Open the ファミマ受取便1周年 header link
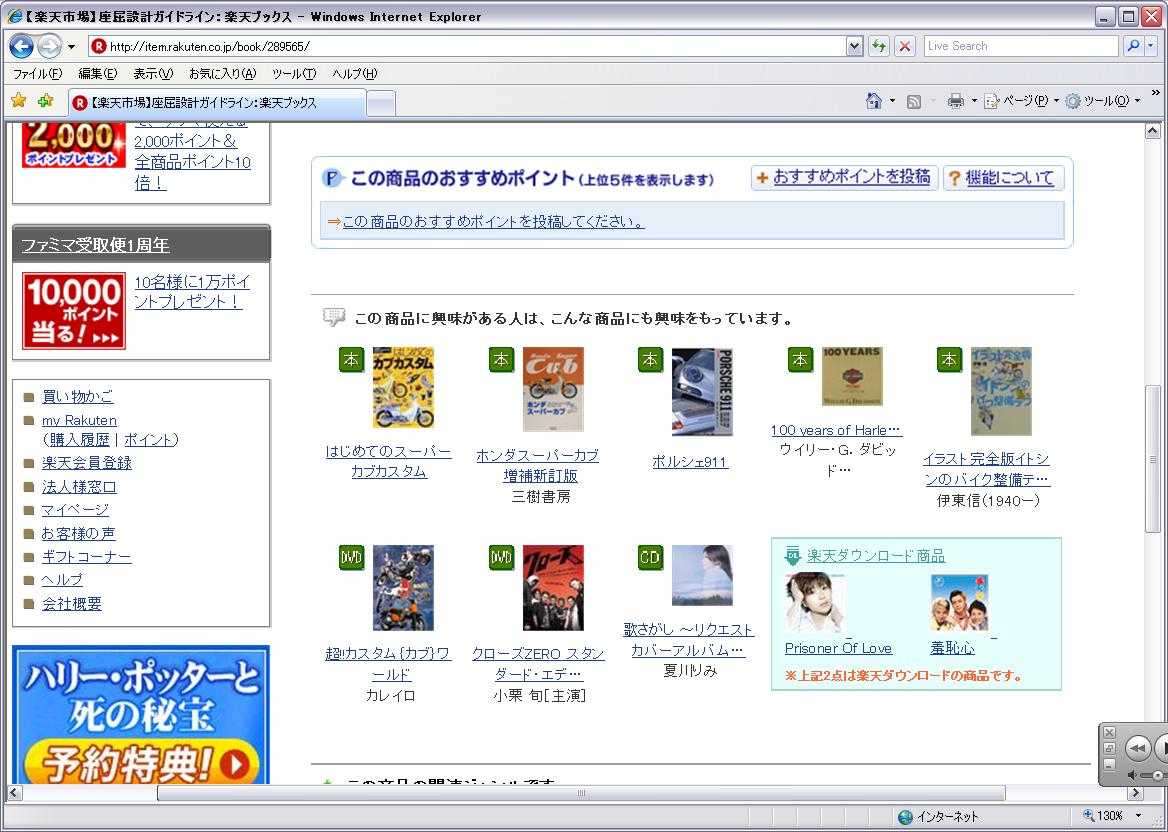 (95, 245)
